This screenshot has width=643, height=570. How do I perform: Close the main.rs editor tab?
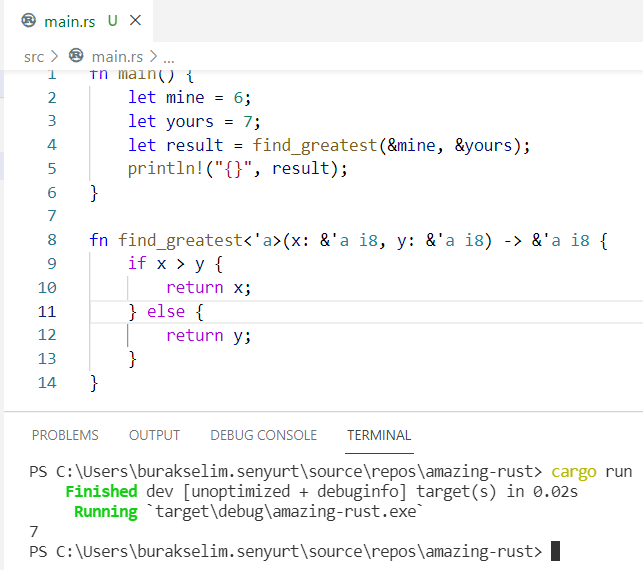click(136, 20)
